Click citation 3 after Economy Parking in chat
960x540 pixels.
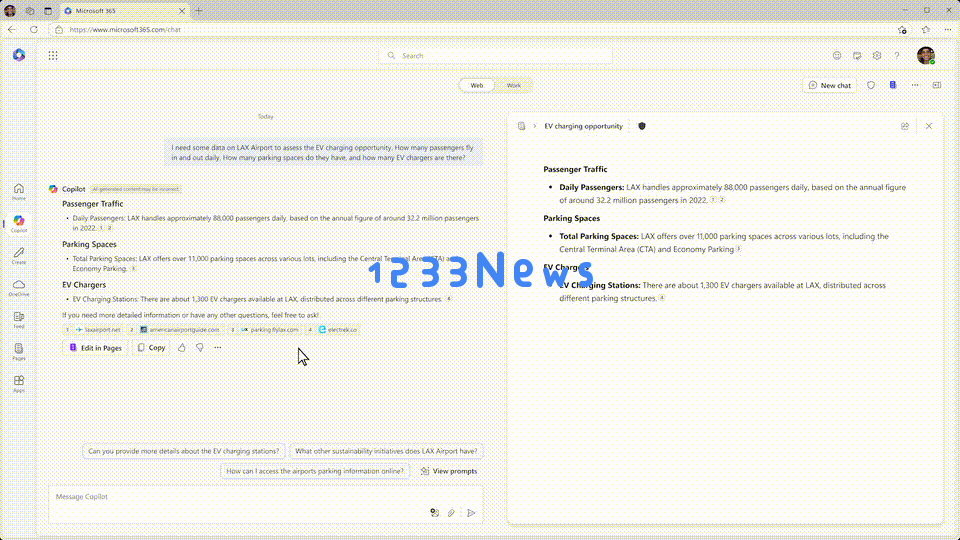(x=133, y=269)
